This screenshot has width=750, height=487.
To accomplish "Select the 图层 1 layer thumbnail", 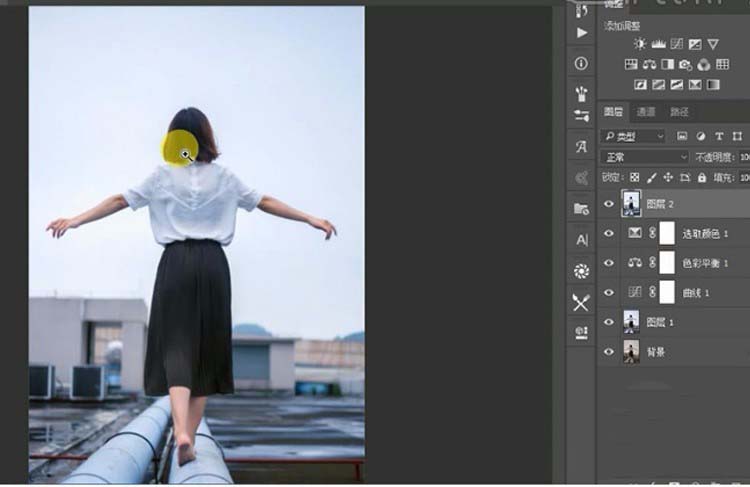I will click(x=631, y=322).
